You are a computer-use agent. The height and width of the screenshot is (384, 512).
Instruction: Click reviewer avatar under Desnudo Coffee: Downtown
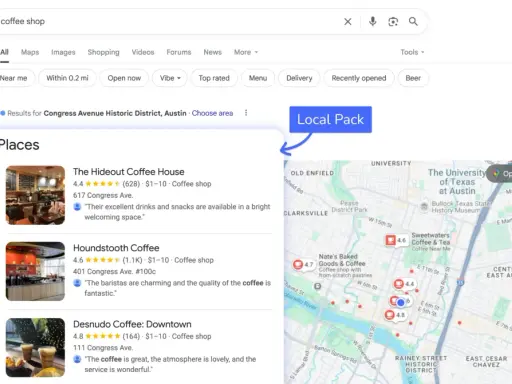(77, 359)
